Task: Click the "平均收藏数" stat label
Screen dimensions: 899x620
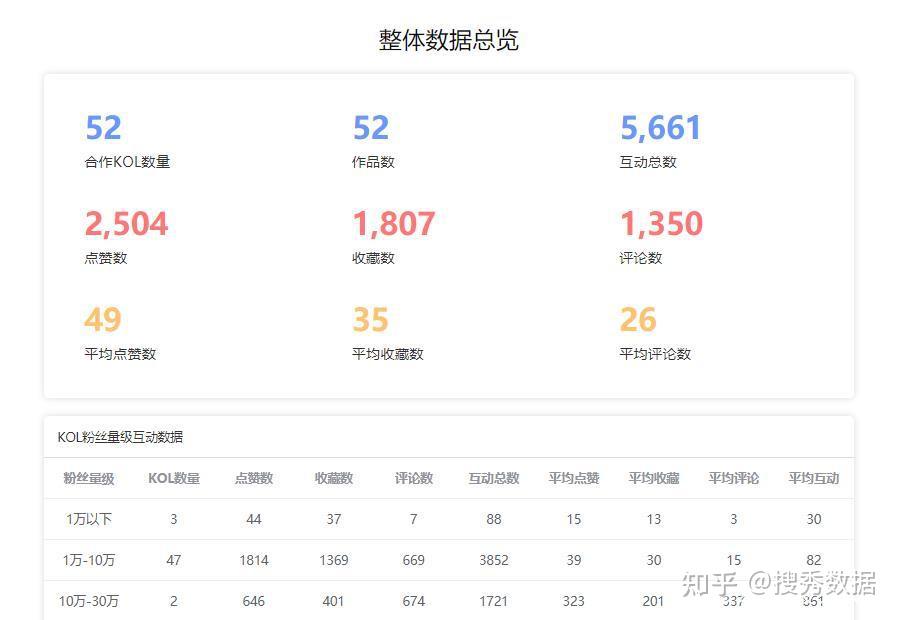Action: pyautogui.click(x=388, y=354)
